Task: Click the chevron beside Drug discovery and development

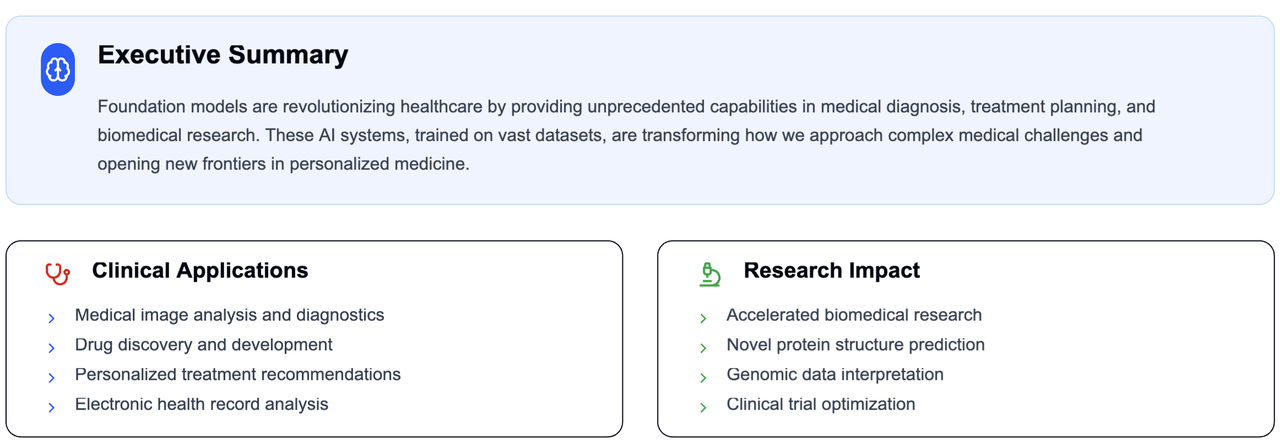Action: [x=51, y=348]
